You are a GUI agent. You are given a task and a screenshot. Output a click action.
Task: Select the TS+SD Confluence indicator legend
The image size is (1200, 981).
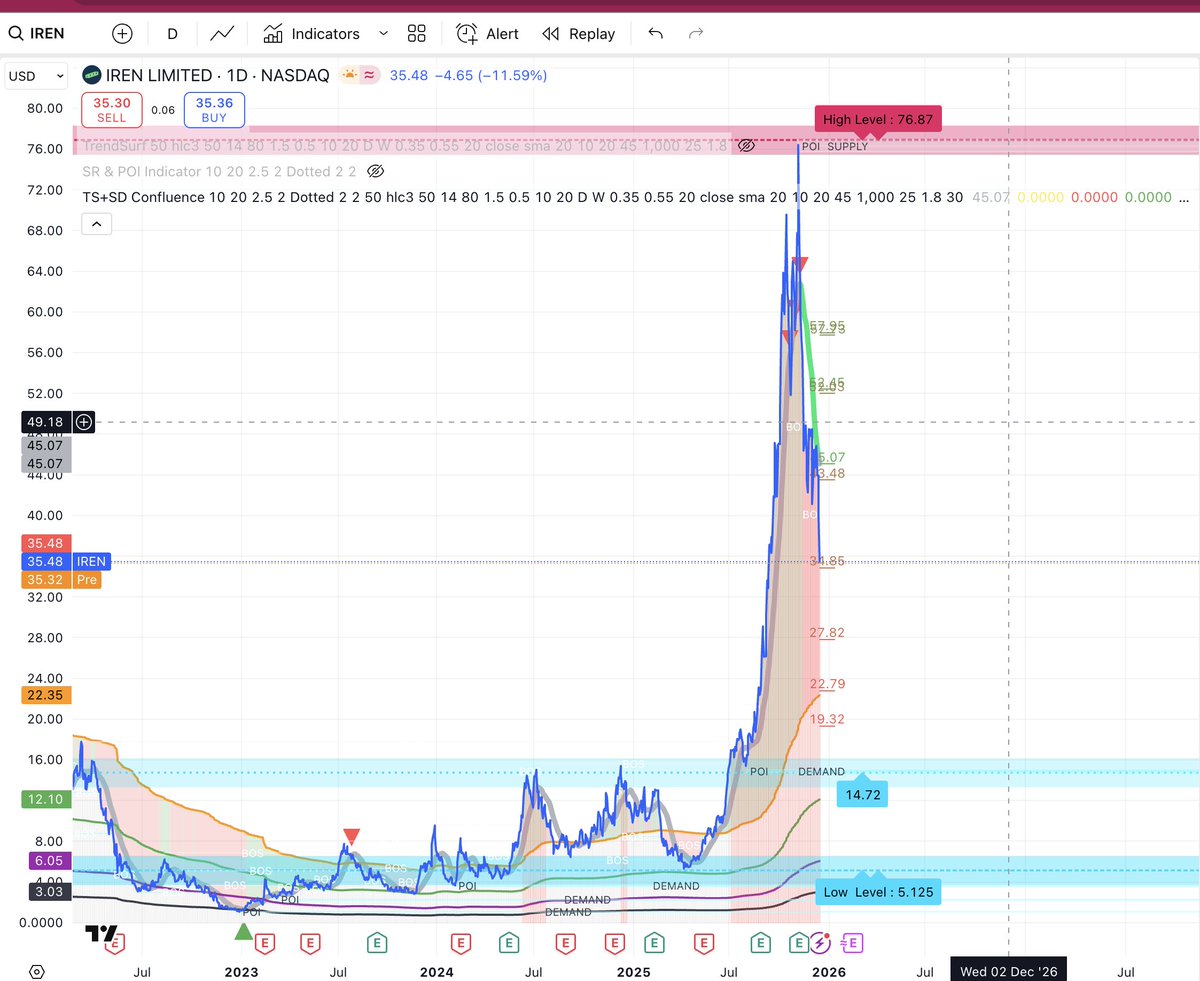[523, 198]
